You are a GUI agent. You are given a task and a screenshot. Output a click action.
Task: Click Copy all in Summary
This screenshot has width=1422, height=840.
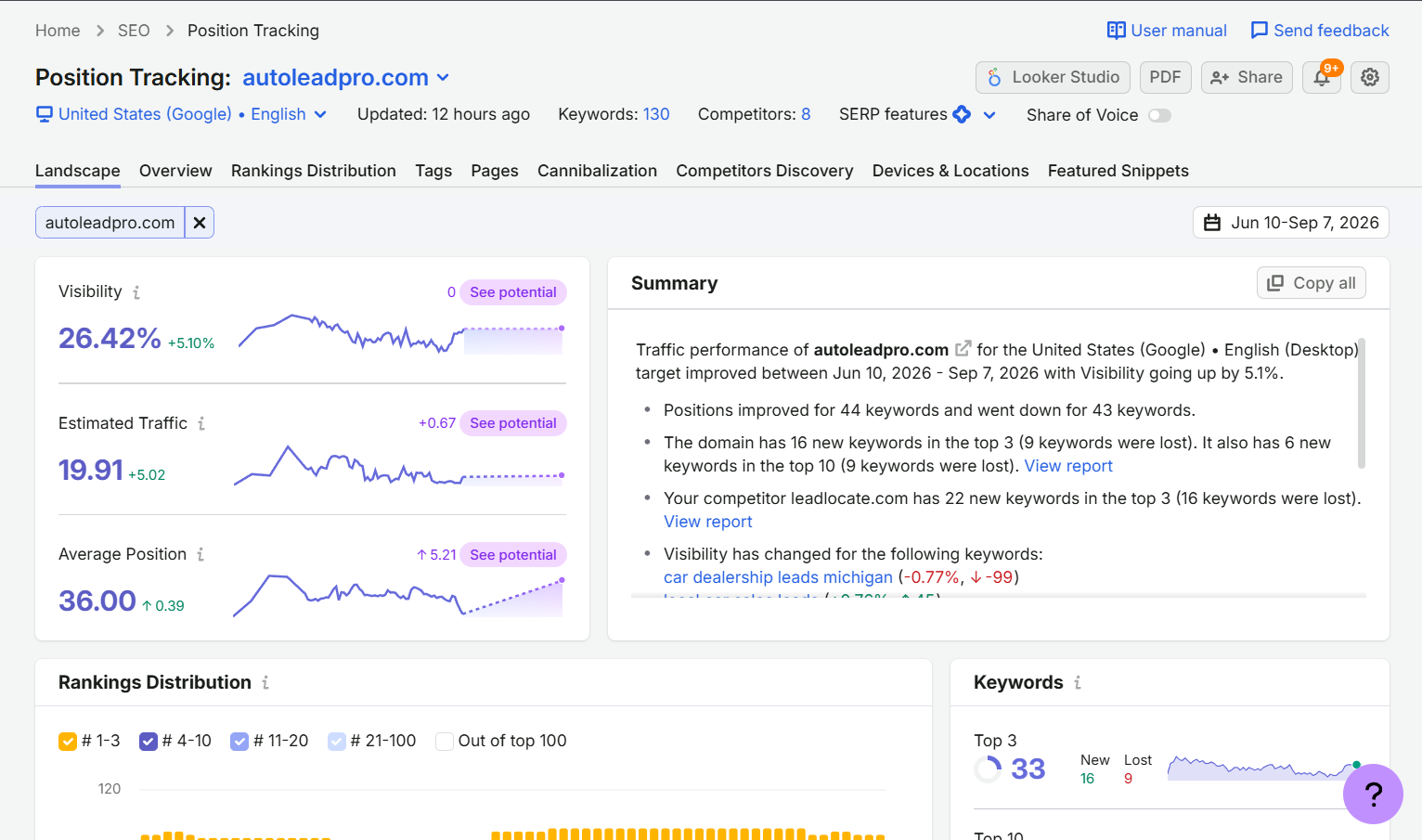click(x=1312, y=283)
